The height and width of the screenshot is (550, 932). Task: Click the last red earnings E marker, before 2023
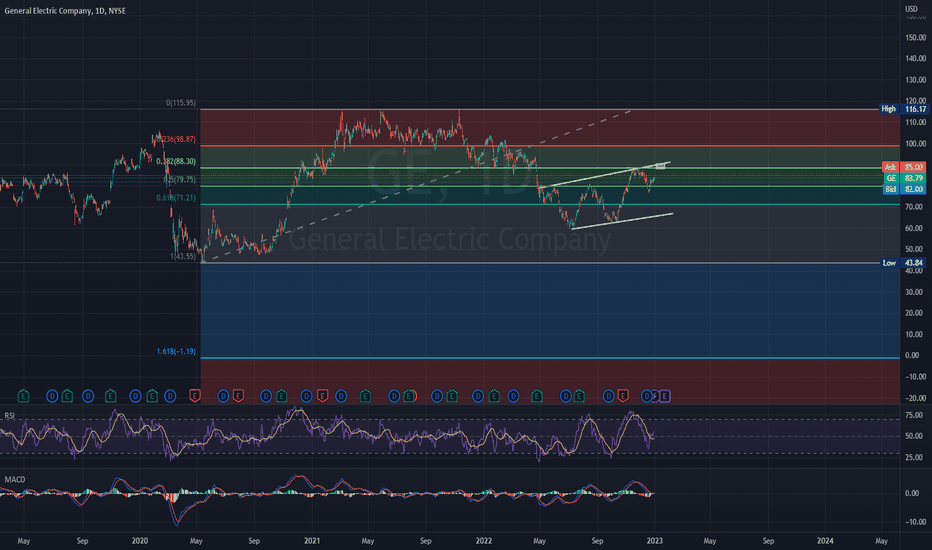623,396
